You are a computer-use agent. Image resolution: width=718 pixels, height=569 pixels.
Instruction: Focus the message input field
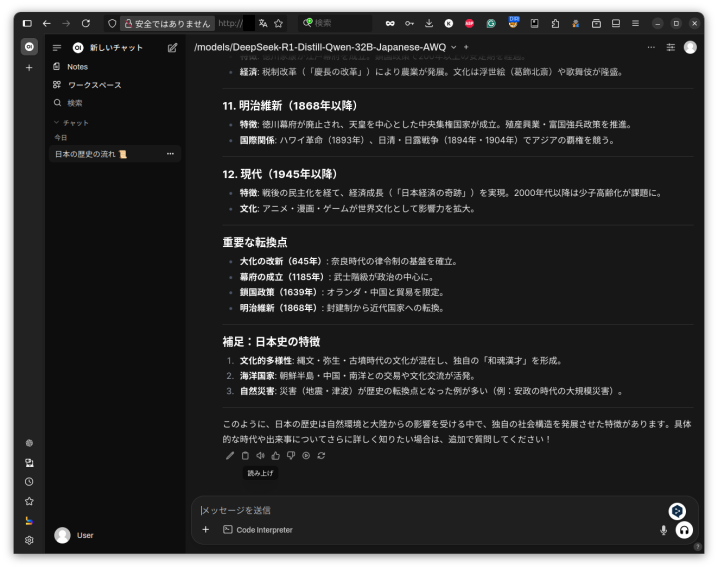coord(430,510)
